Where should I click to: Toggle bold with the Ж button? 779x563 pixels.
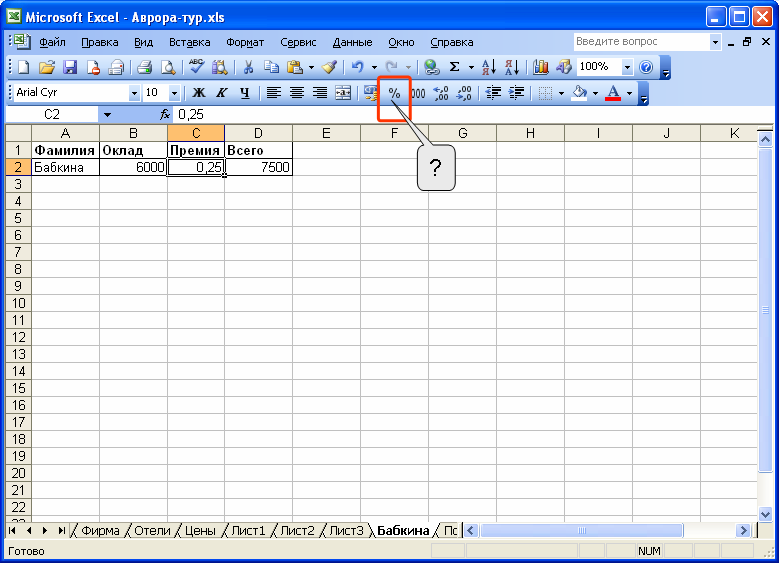coord(198,93)
